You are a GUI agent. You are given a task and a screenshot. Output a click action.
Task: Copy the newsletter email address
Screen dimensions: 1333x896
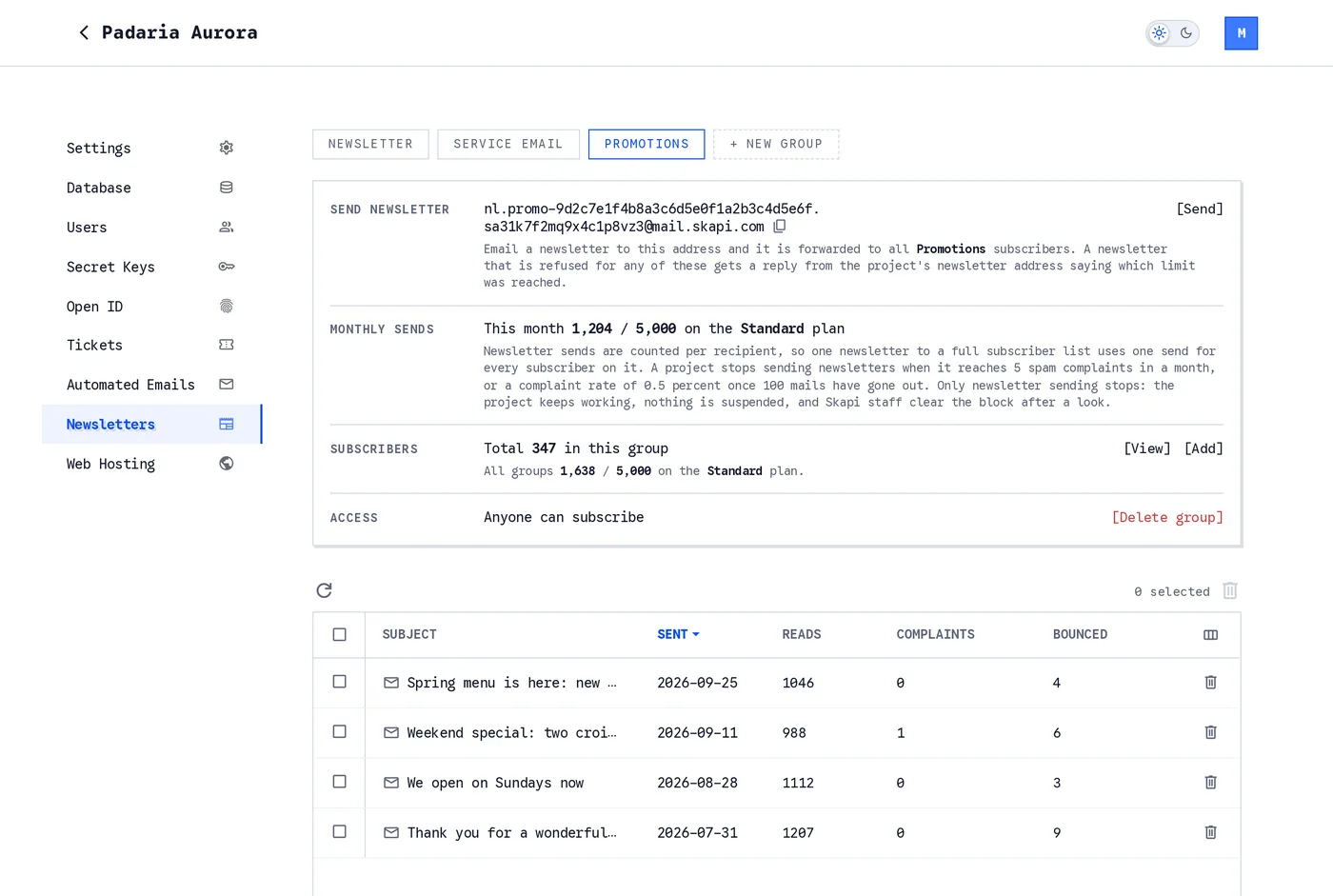tap(780, 227)
